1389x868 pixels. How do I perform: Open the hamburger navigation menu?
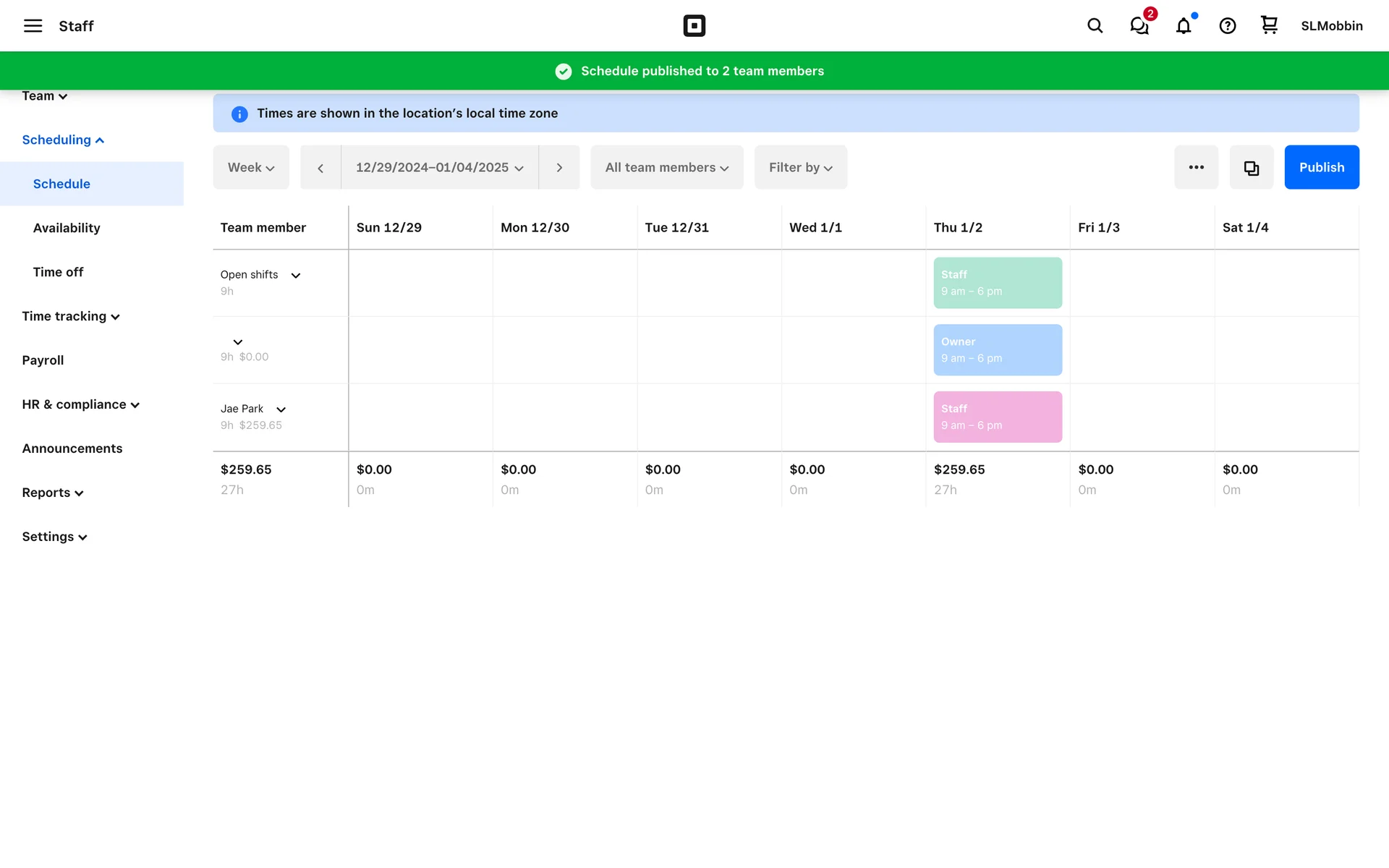pos(33,26)
